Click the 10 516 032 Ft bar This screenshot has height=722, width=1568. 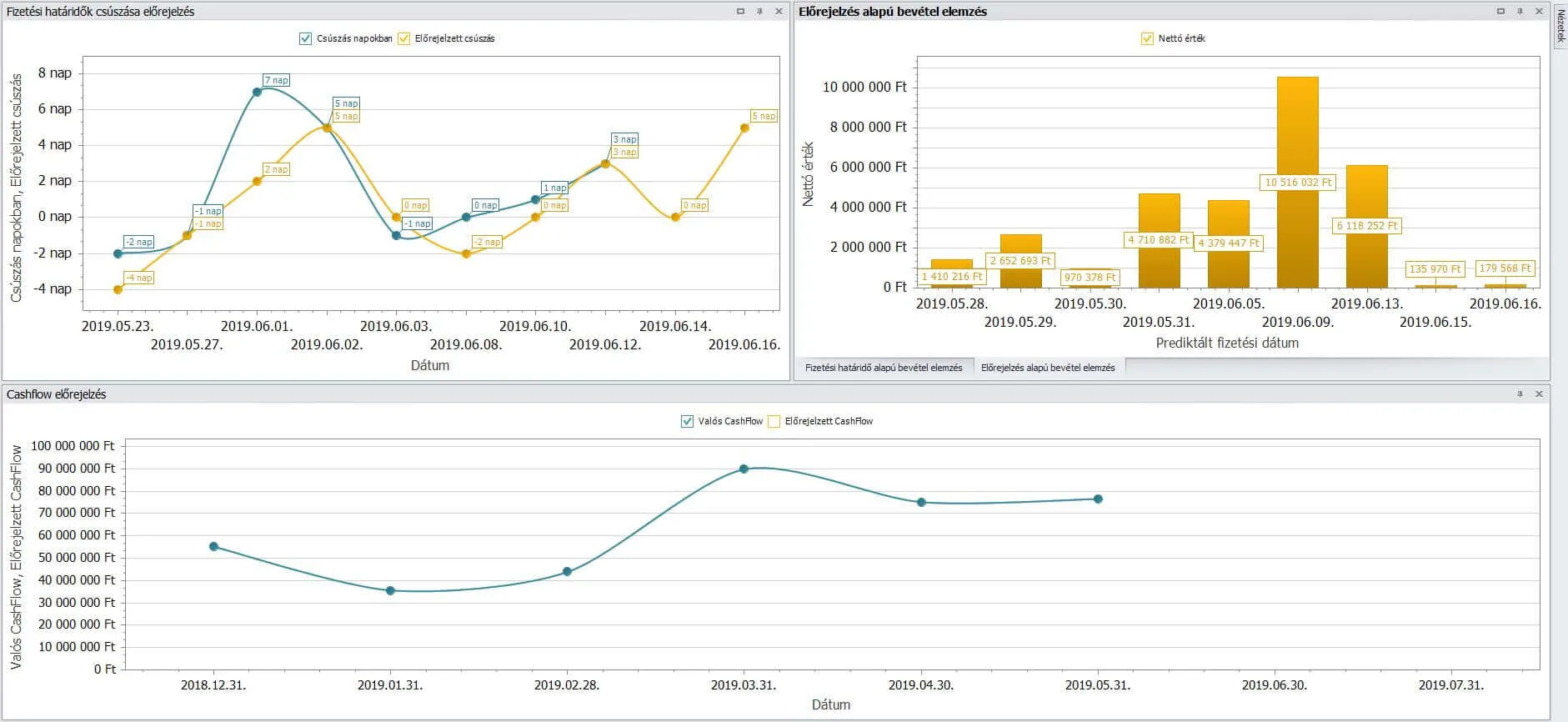(x=1298, y=125)
